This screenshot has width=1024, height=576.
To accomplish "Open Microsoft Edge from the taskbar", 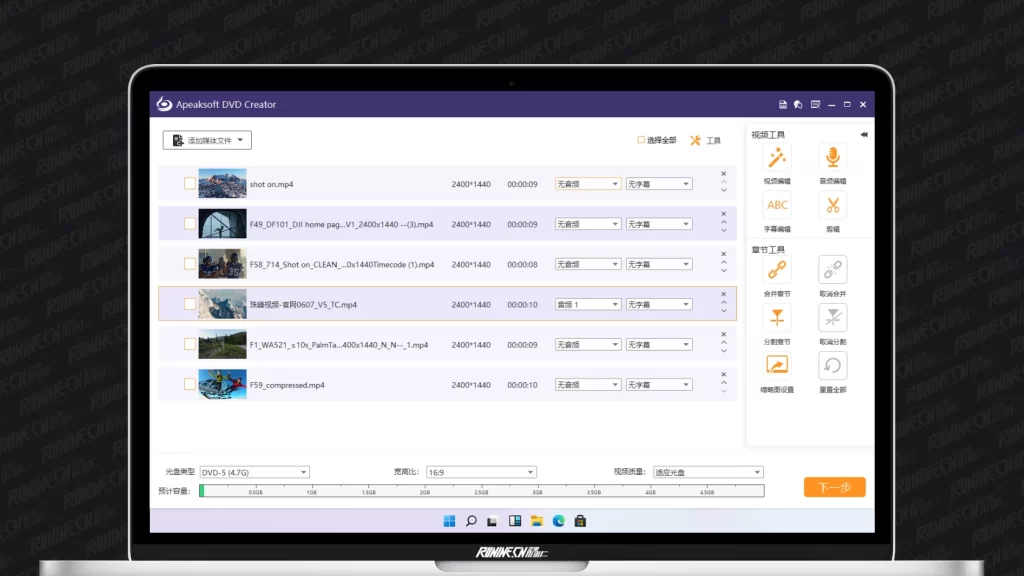I will pos(558,521).
